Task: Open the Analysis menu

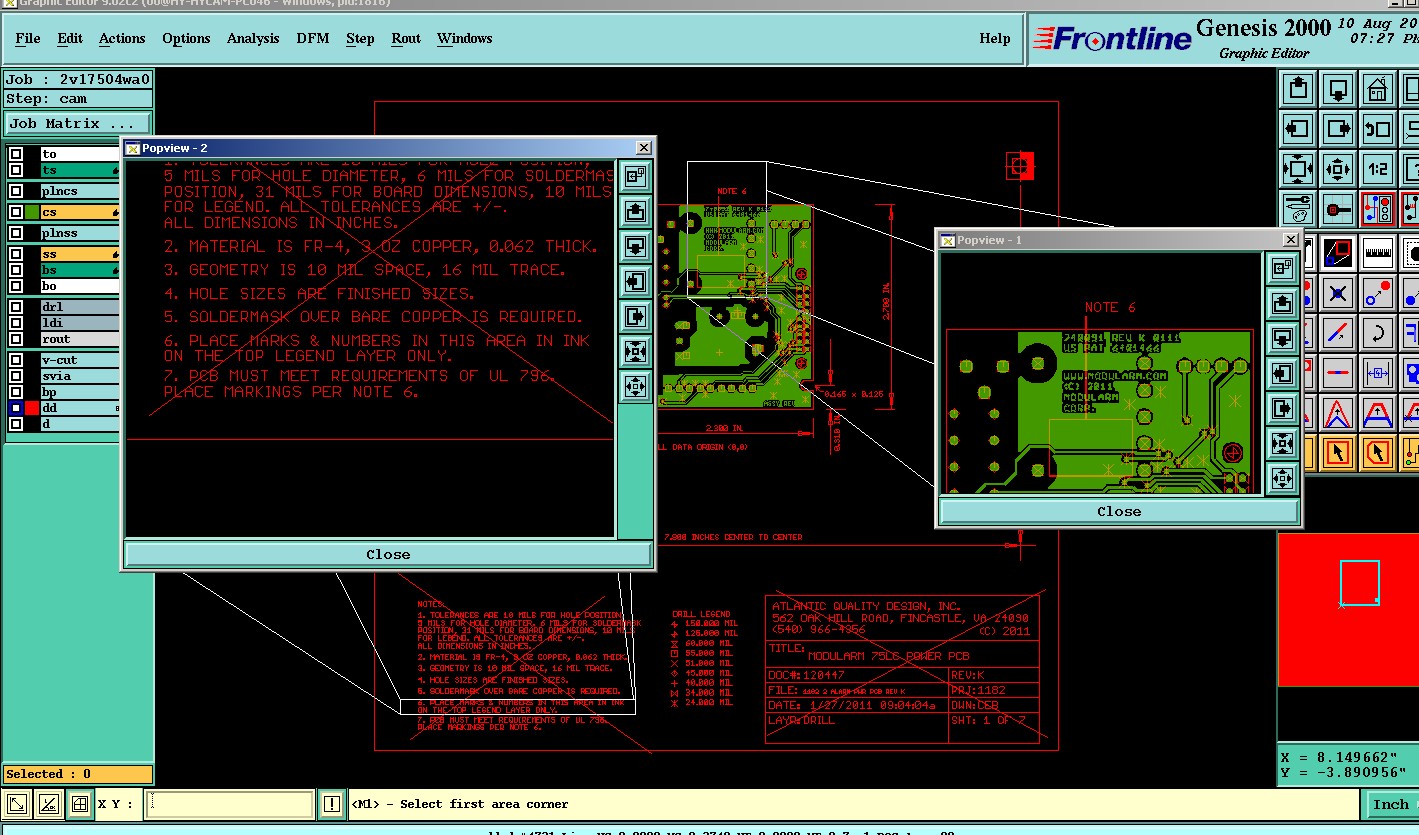Action: coord(253,38)
